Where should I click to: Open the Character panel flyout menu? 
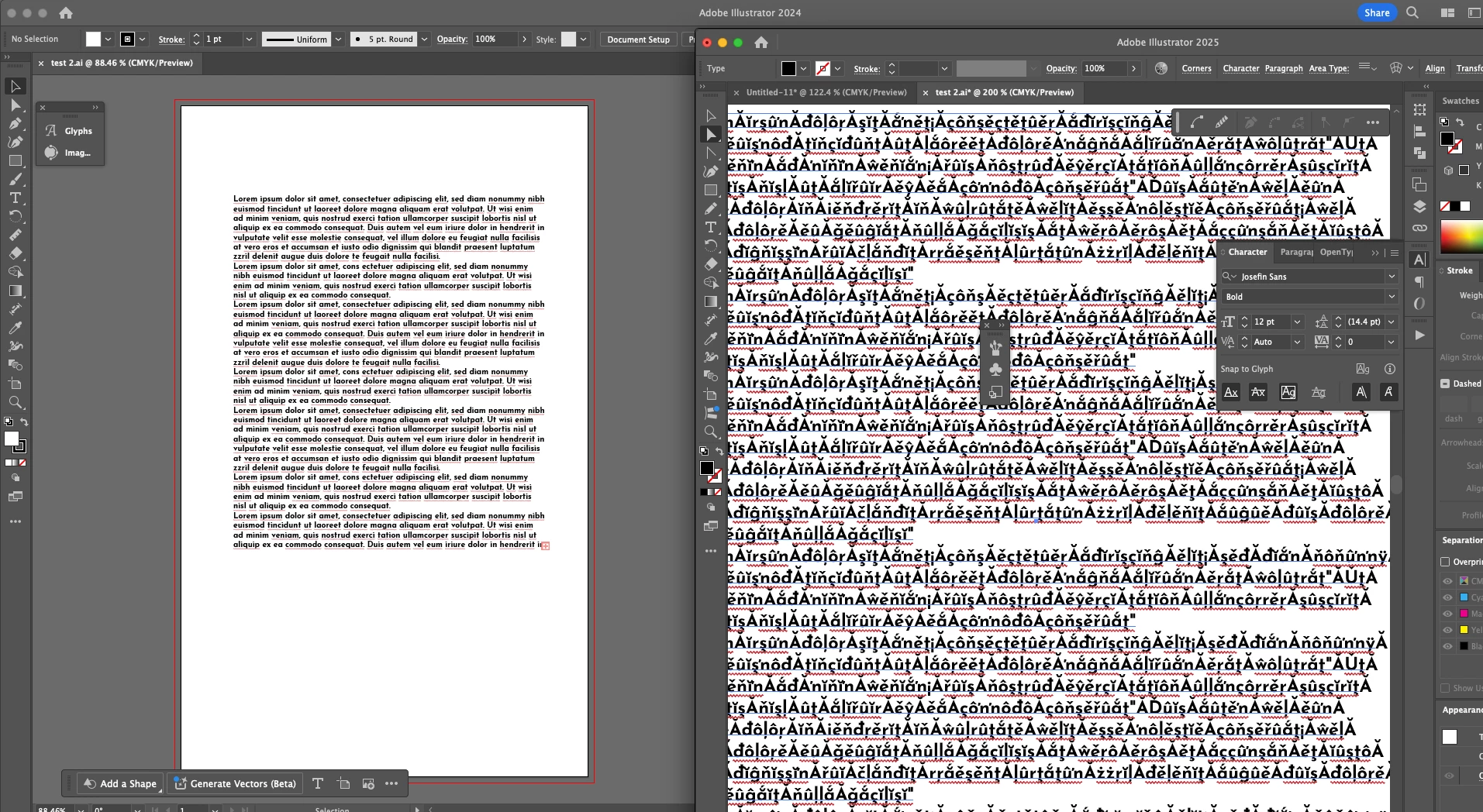point(1395,253)
